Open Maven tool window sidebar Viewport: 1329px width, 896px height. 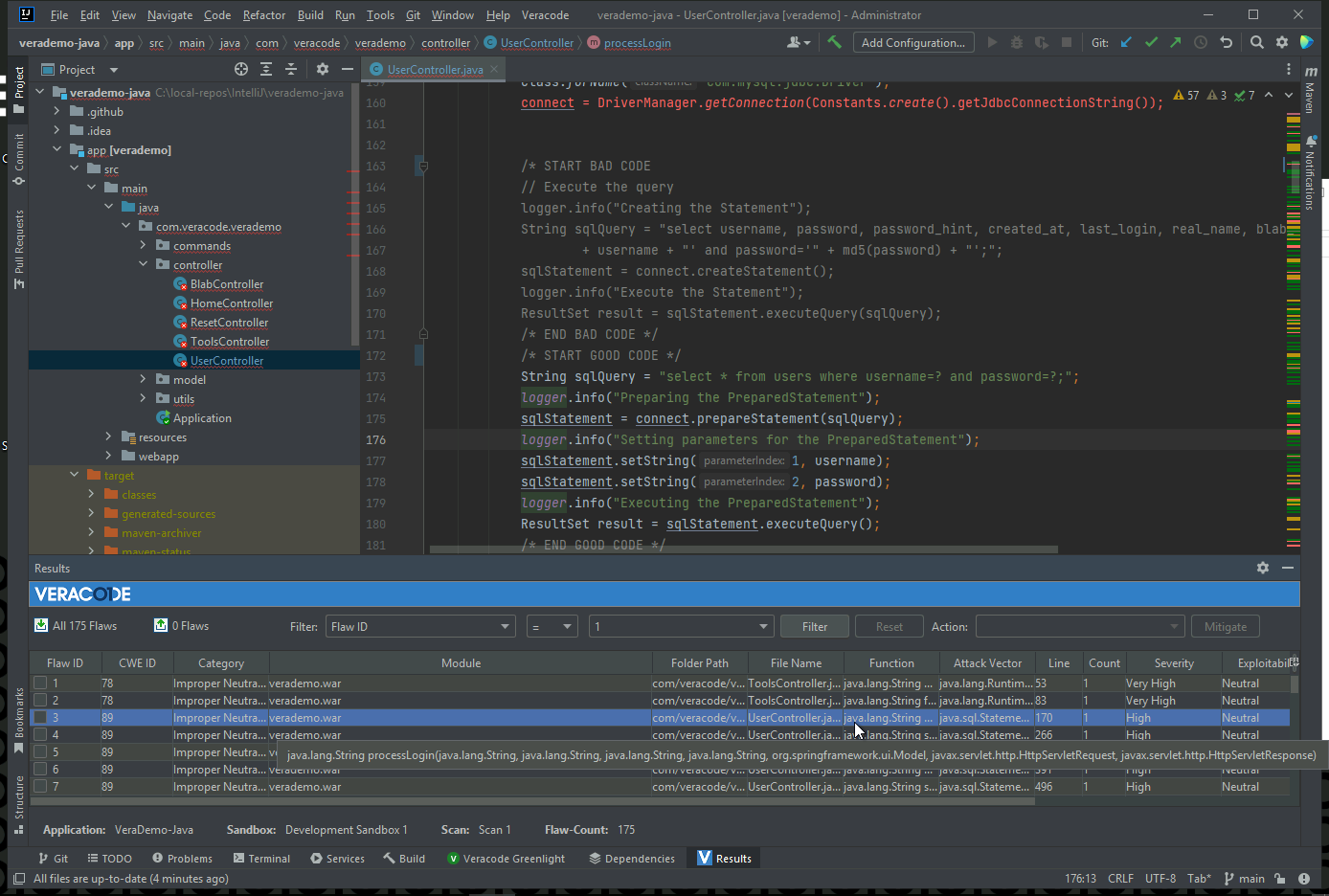(1311, 89)
